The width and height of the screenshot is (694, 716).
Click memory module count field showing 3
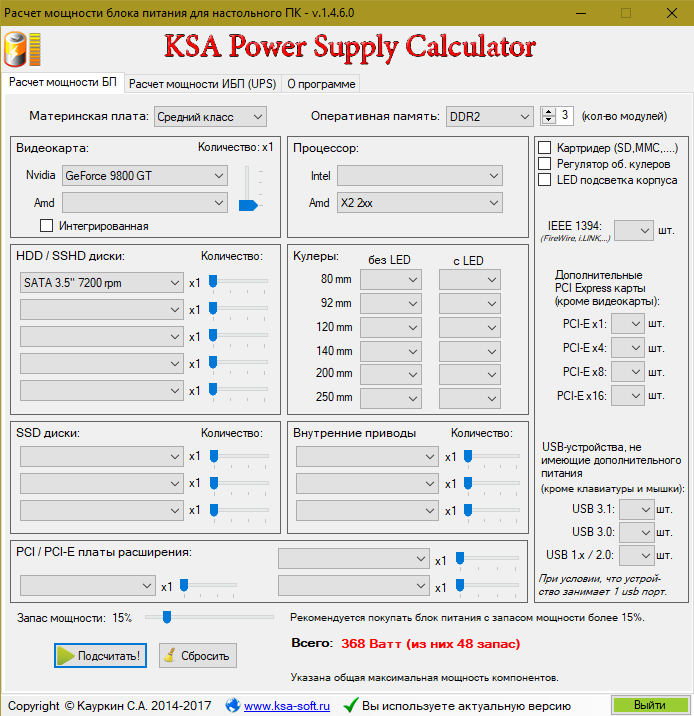pyautogui.click(x=564, y=116)
